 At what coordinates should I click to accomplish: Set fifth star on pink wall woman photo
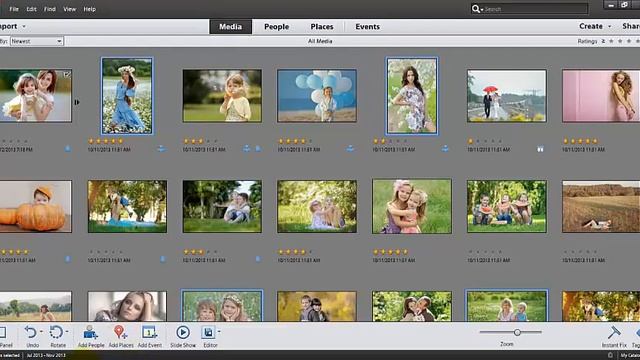[x=595, y=141]
